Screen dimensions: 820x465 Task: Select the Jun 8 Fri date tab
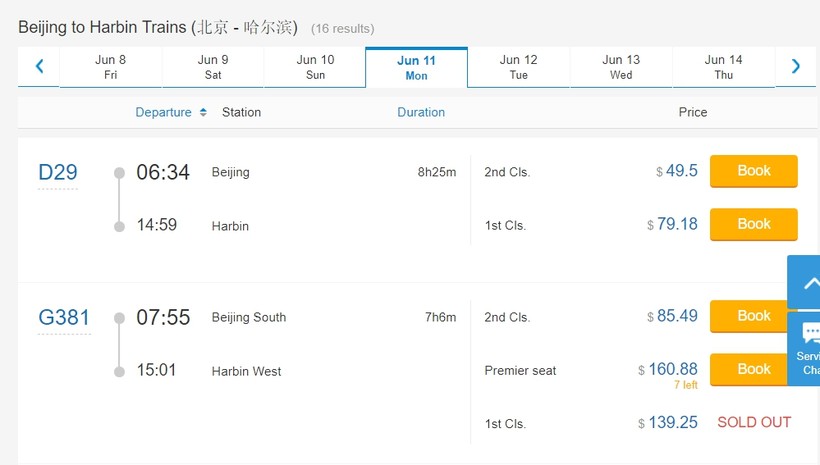pos(111,67)
